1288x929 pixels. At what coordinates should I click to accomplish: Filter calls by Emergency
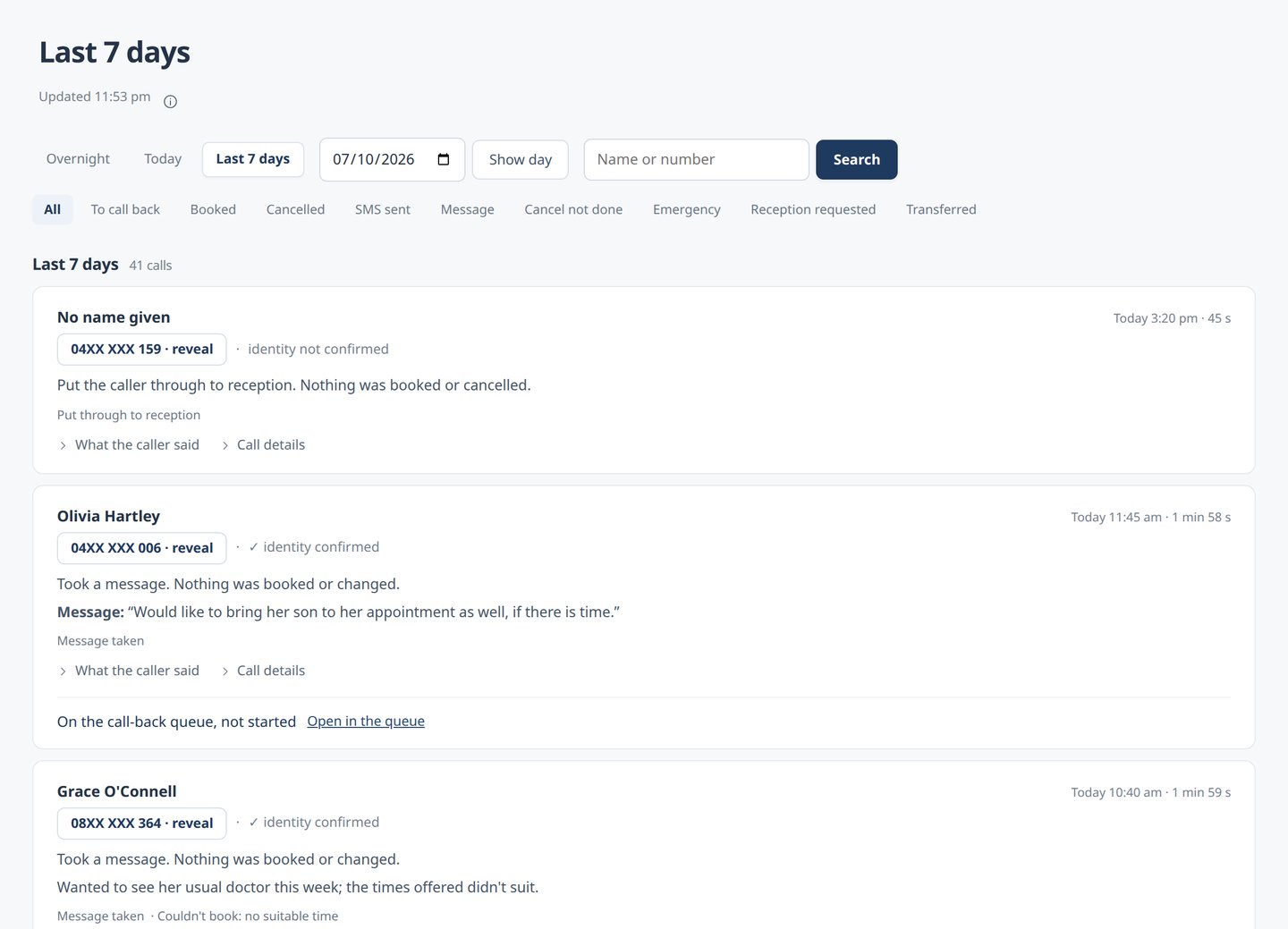coord(687,209)
